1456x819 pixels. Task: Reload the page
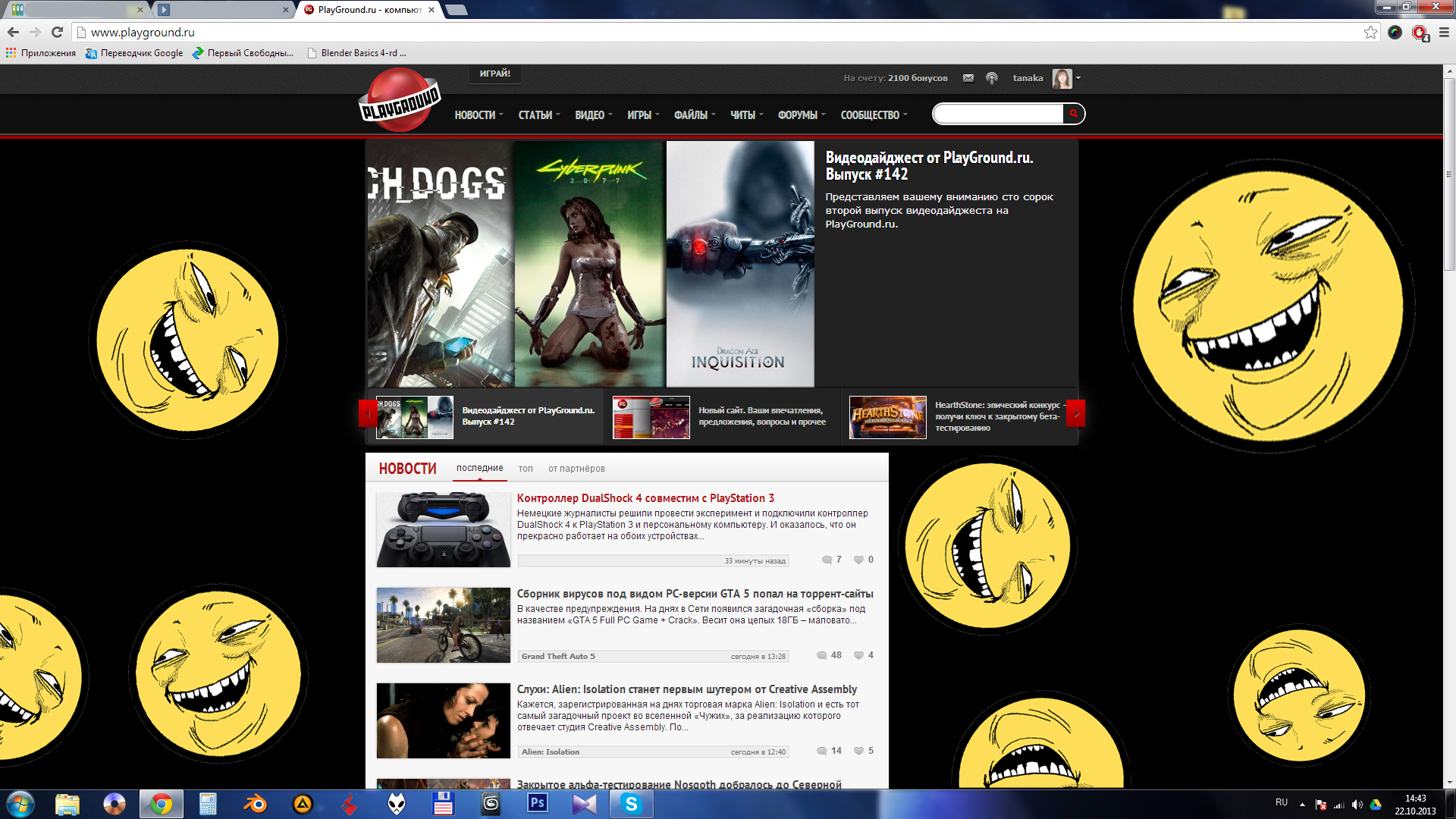[57, 32]
